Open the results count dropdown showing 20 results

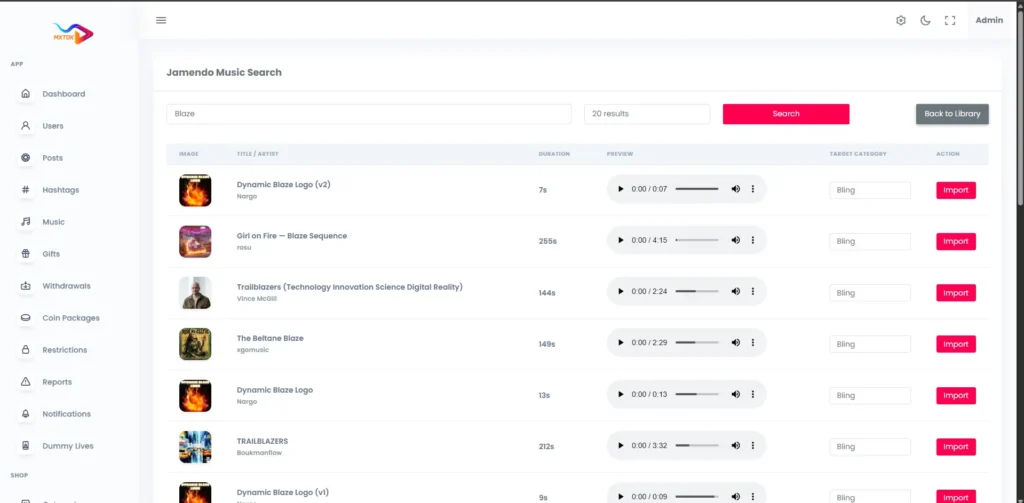(x=646, y=114)
